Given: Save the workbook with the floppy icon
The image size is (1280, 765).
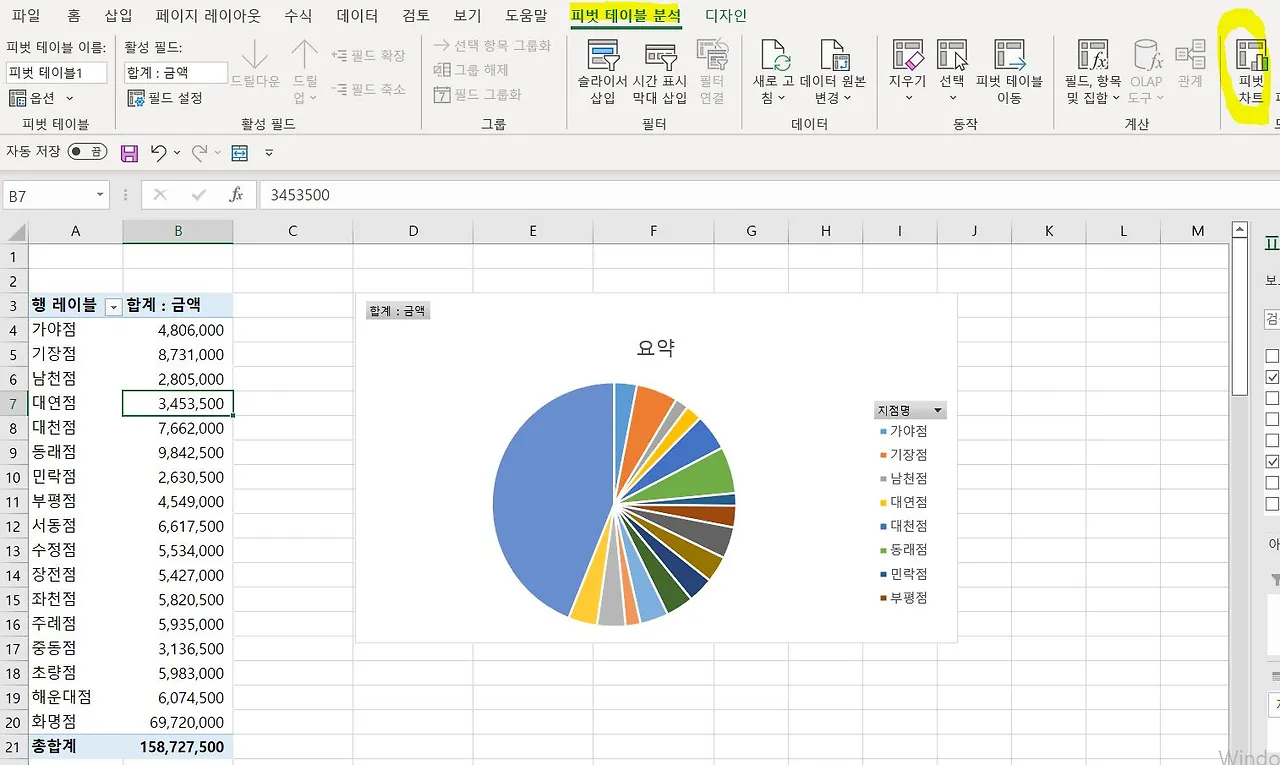Looking at the screenshot, I should [129, 153].
